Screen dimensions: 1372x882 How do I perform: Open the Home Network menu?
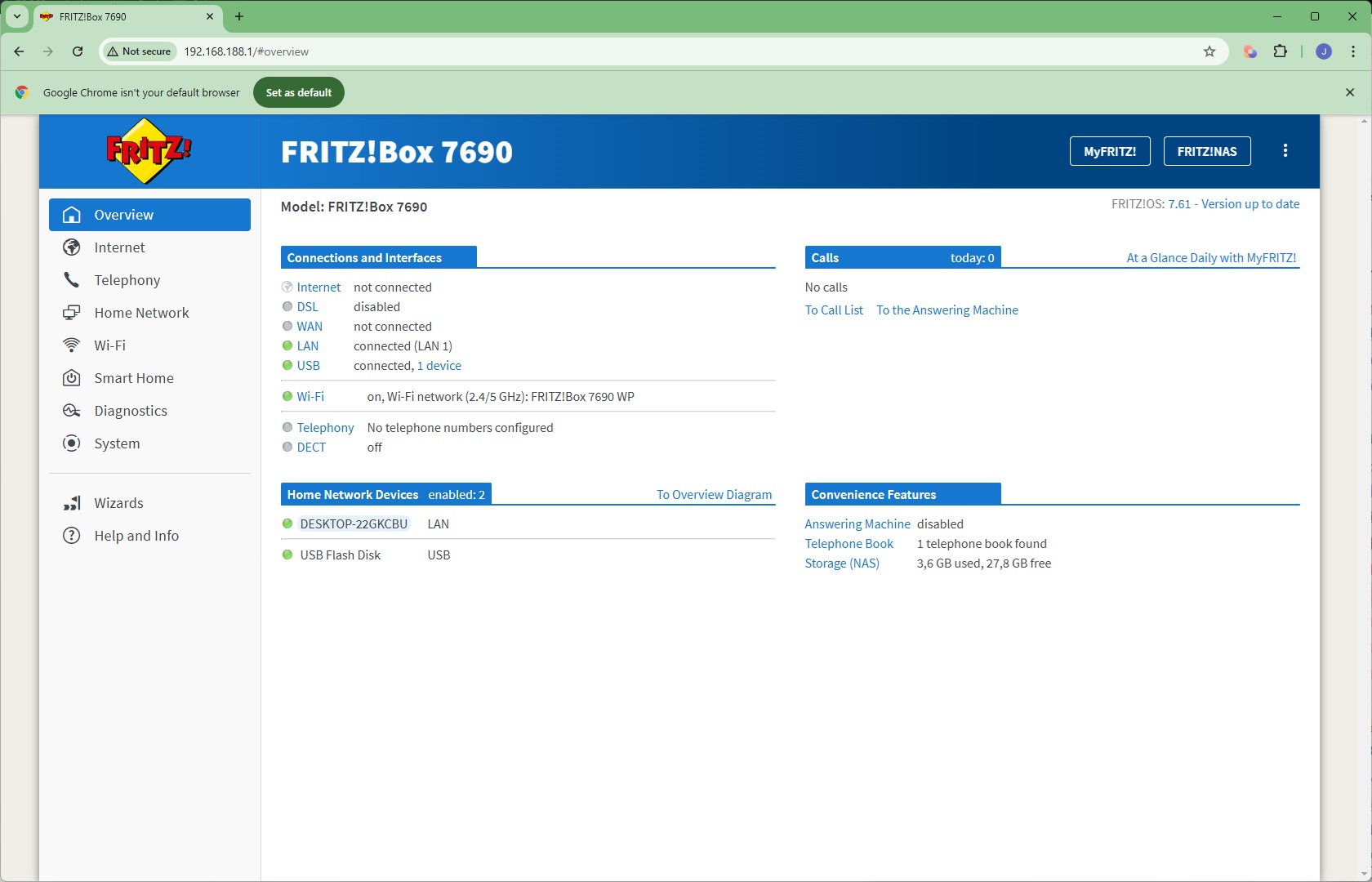point(149,313)
